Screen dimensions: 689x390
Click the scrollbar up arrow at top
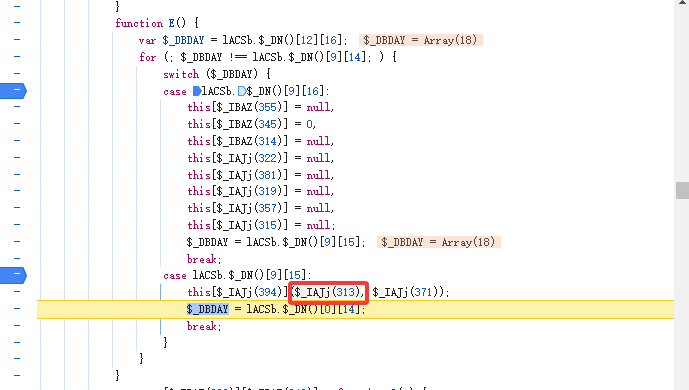[x=682, y=3]
